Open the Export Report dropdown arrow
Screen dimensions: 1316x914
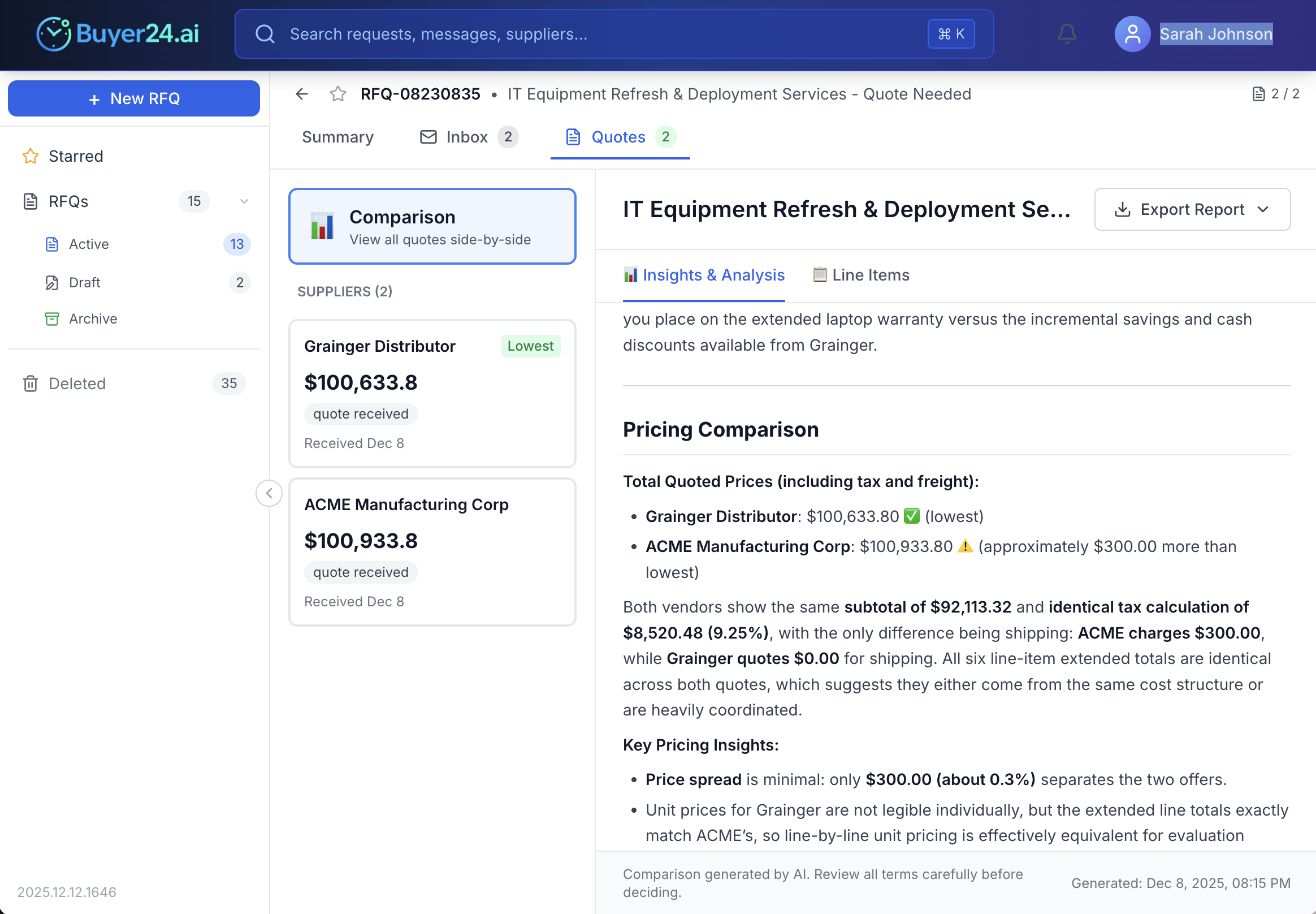coord(1265,209)
